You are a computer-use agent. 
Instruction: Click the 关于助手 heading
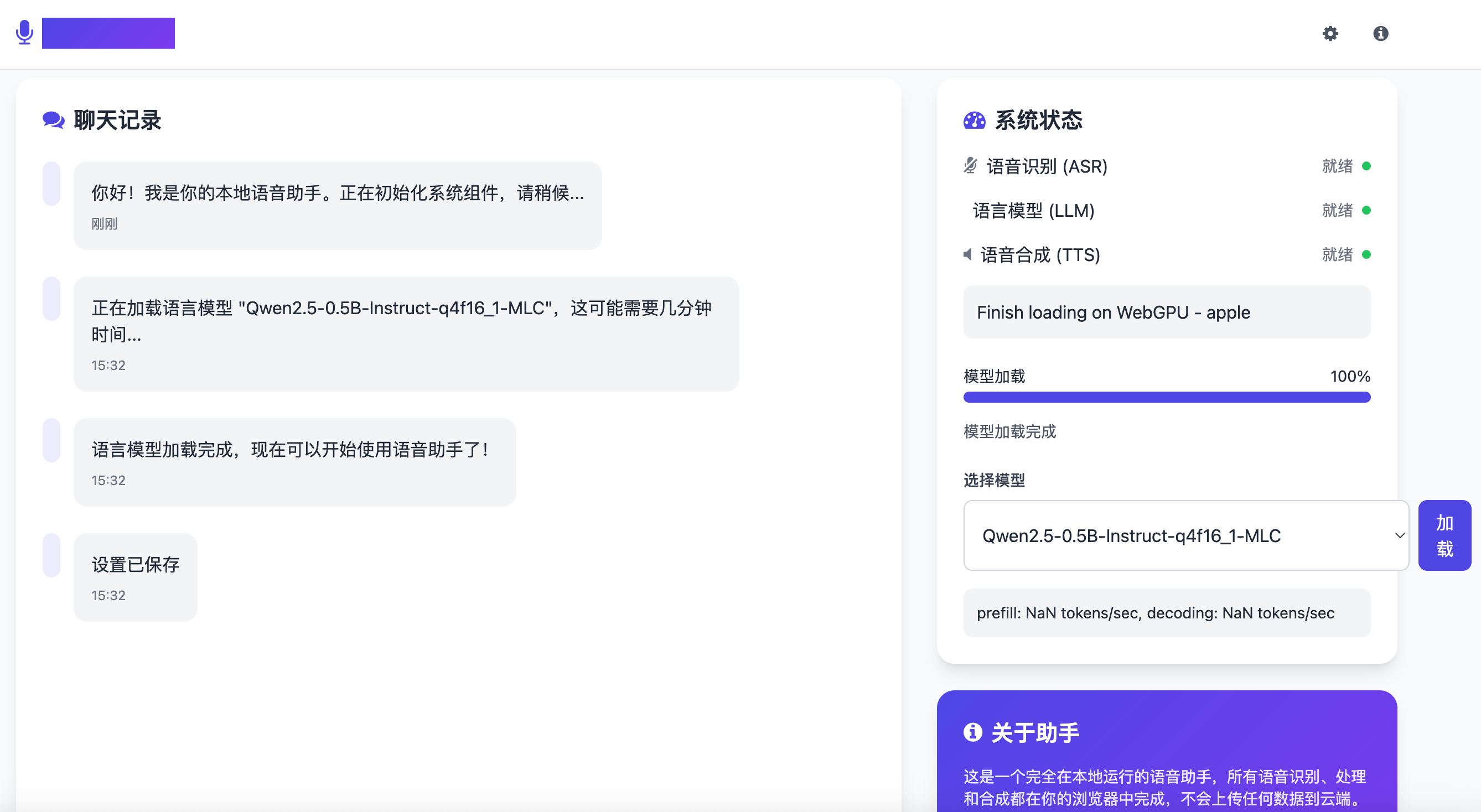coord(1035,732)
